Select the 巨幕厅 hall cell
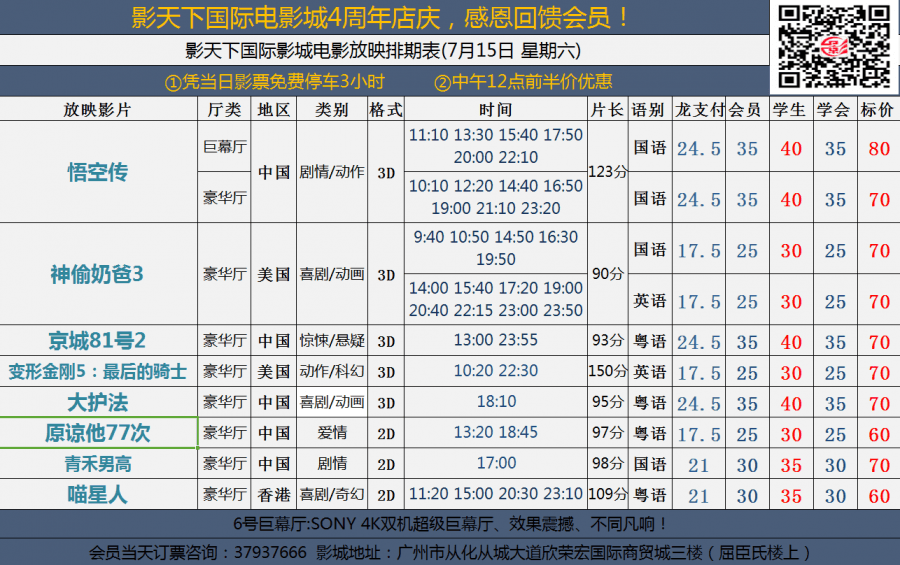 224,146
